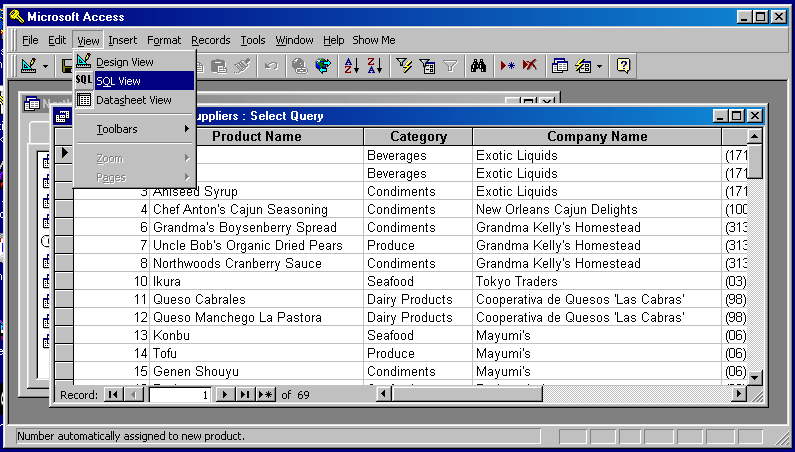Open the Format menu
Screen dimensions: 795x452
pyautogui.click(x=164, y=40)
